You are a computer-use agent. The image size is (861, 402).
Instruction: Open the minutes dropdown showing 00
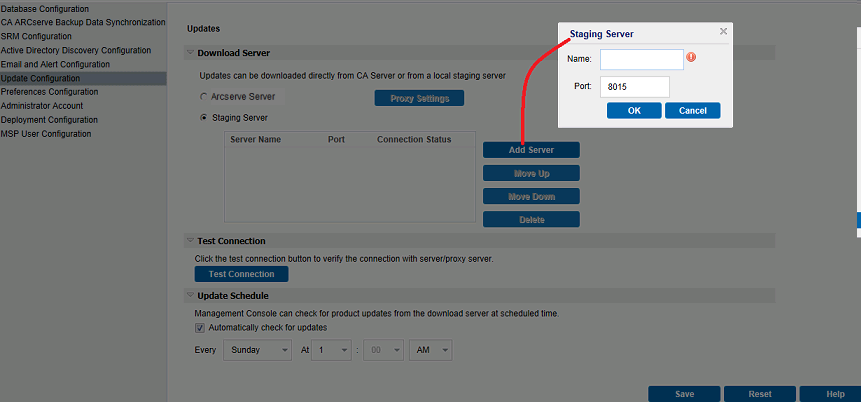(383, 350)
